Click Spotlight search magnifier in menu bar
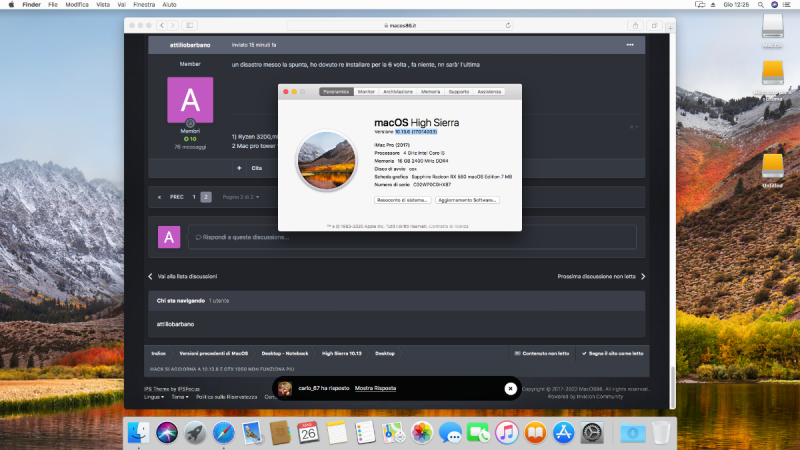Image resolution: width=800 pixels, height=450 pixels. 761,5
